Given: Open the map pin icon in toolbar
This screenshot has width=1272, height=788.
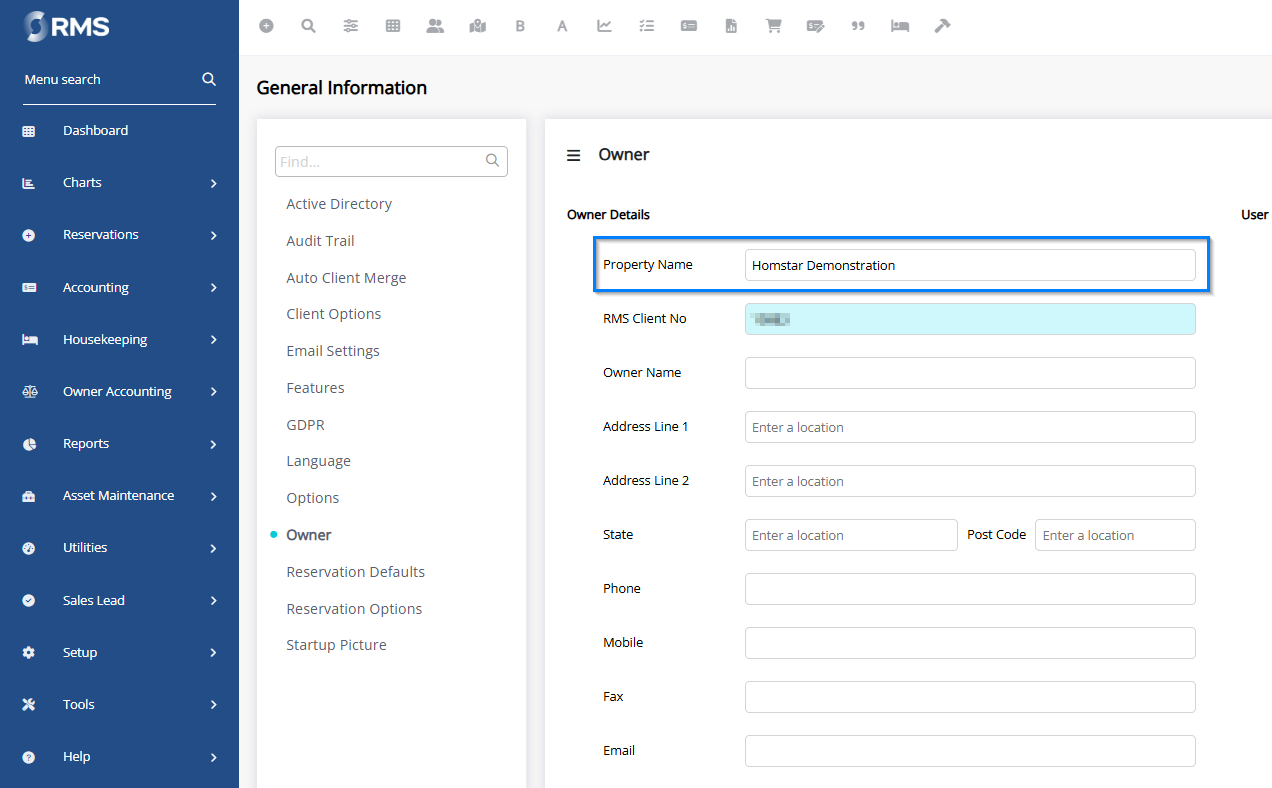Looking at the screenshot, I should [x=478, y=26].
